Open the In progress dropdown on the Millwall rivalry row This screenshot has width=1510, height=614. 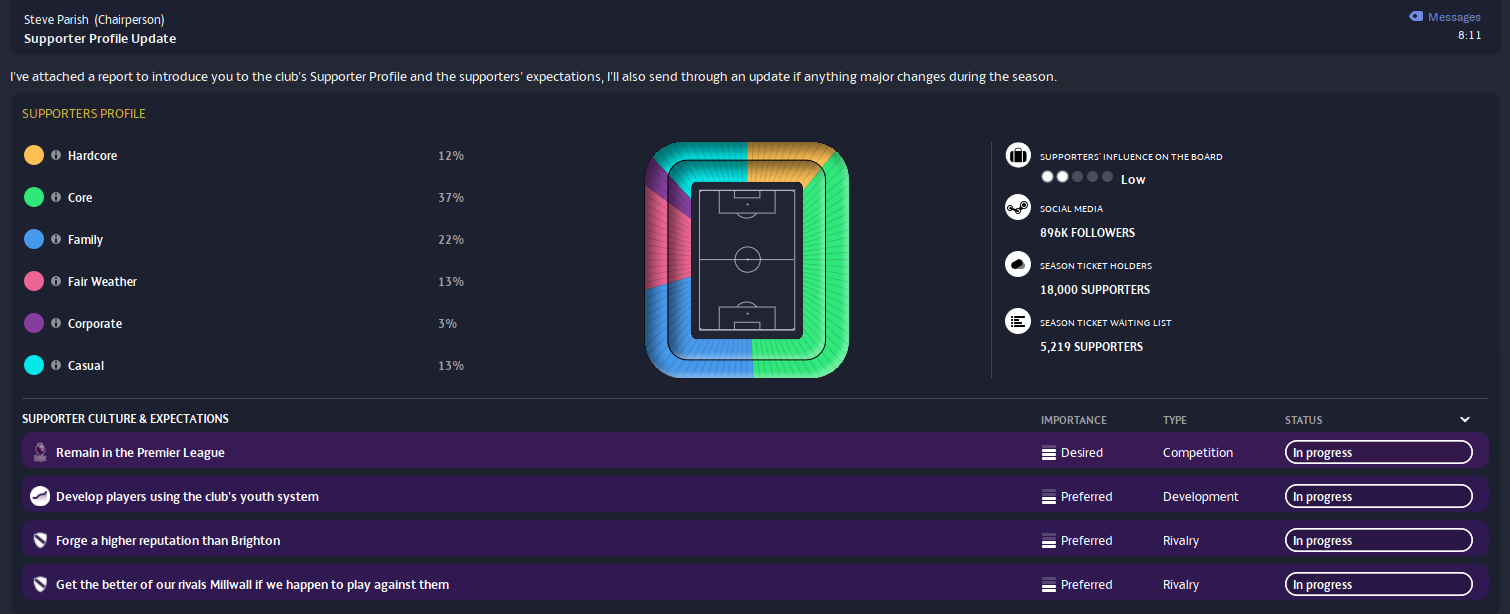coord(1378,584)
